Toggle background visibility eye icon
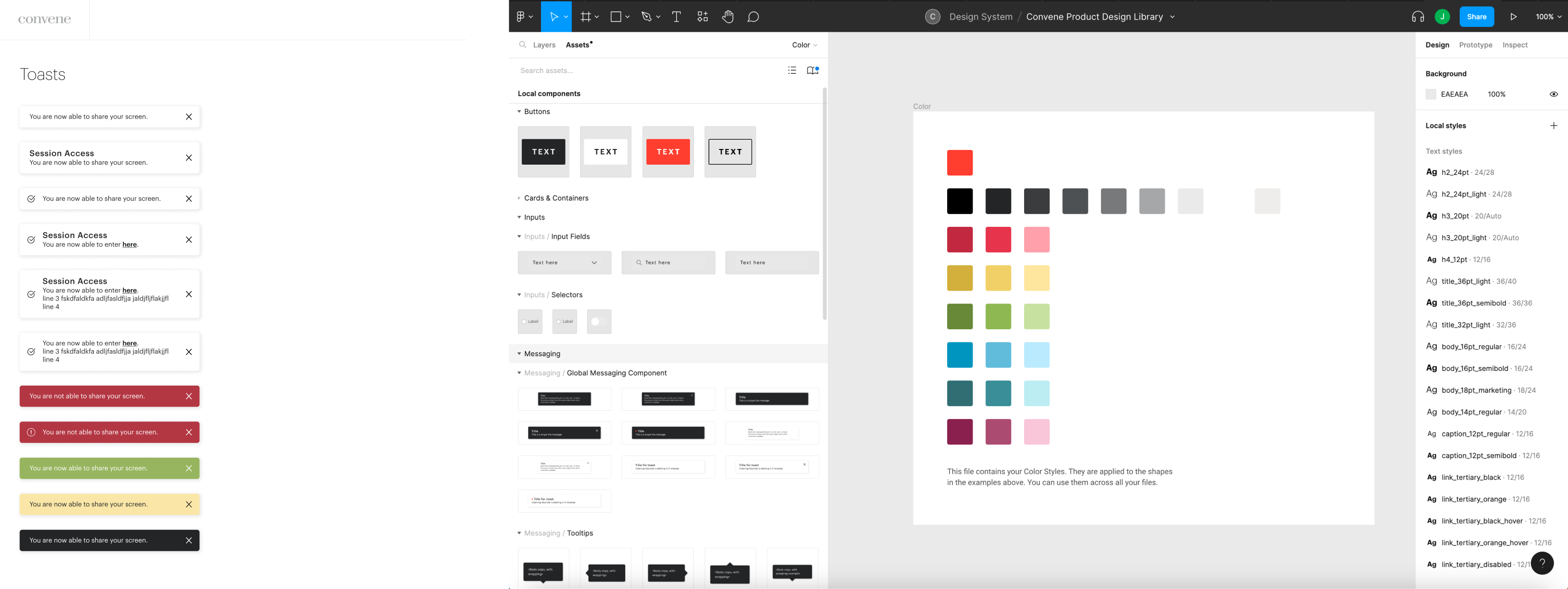The width and height of the screenshot is (1568, 589). [x=1553, y=94]
